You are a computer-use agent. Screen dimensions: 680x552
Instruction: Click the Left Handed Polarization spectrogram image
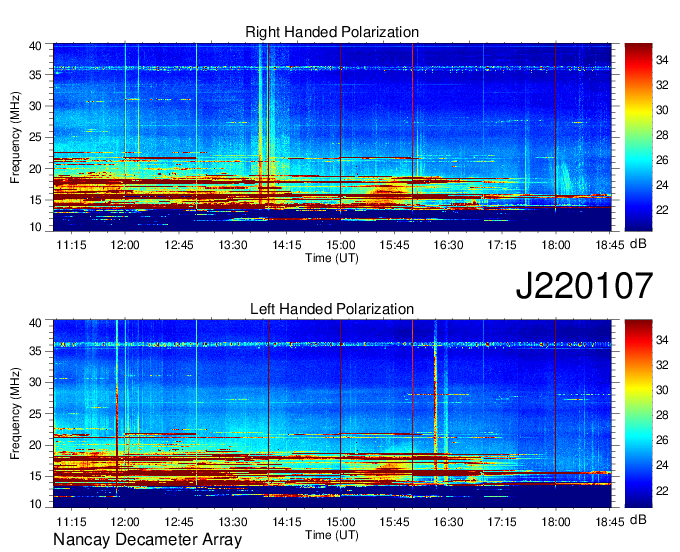[332, 414]
